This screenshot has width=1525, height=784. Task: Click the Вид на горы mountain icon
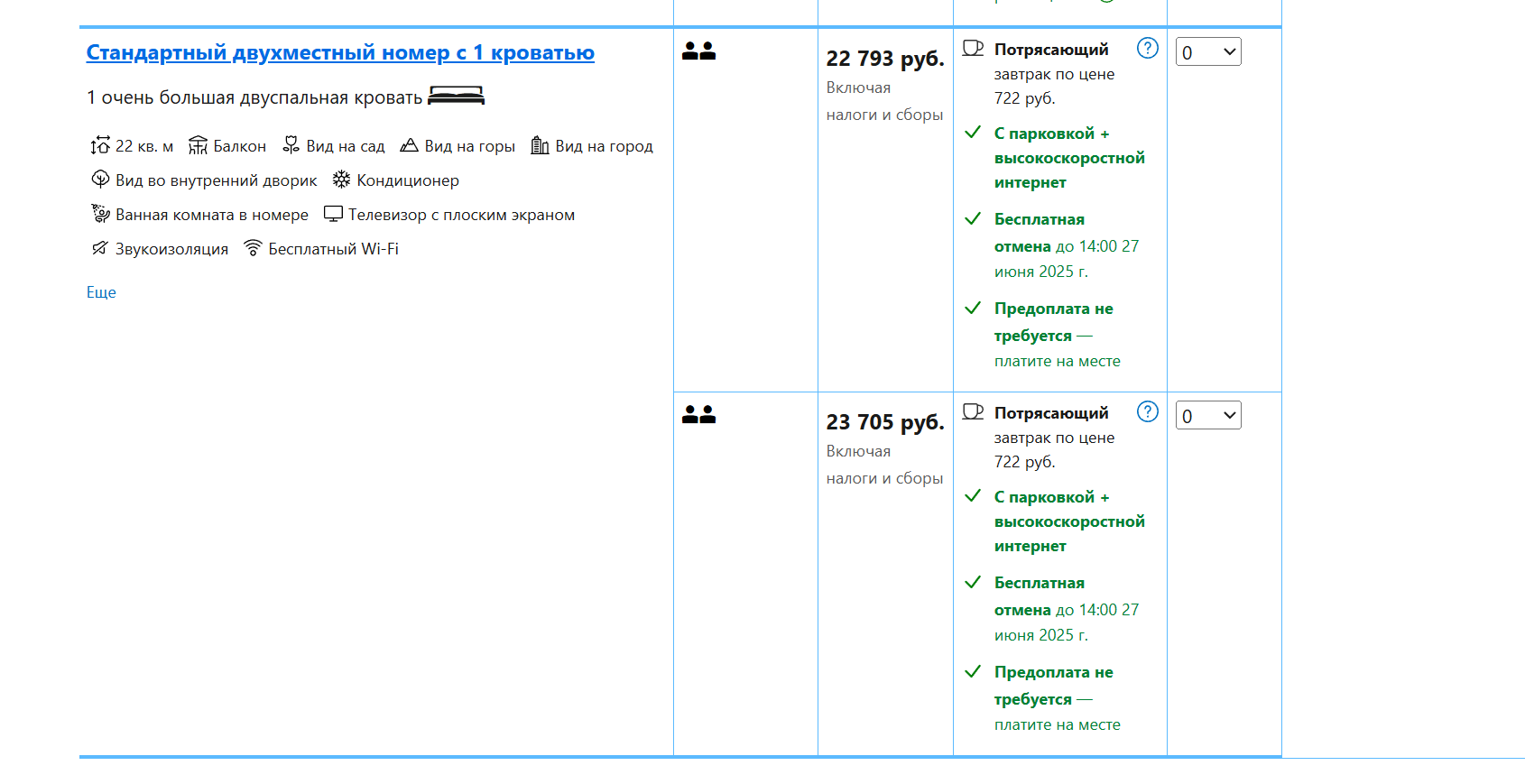click(410, 145)
